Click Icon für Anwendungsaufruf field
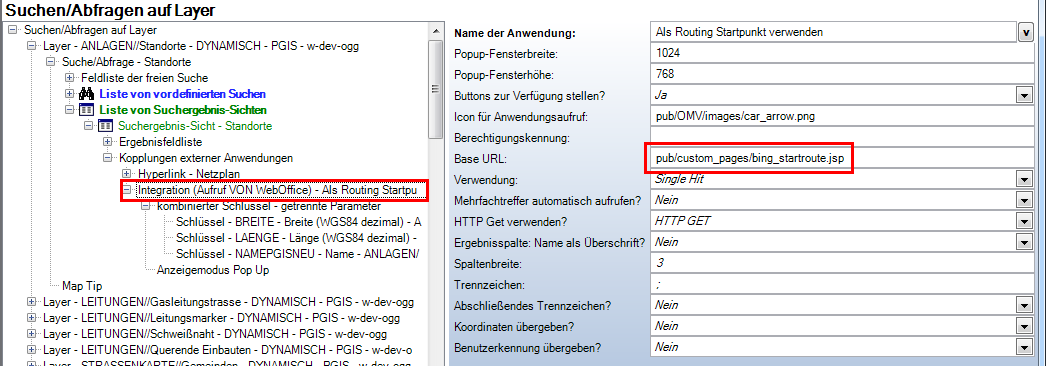The image size is (1046, 366). [842, 116]
